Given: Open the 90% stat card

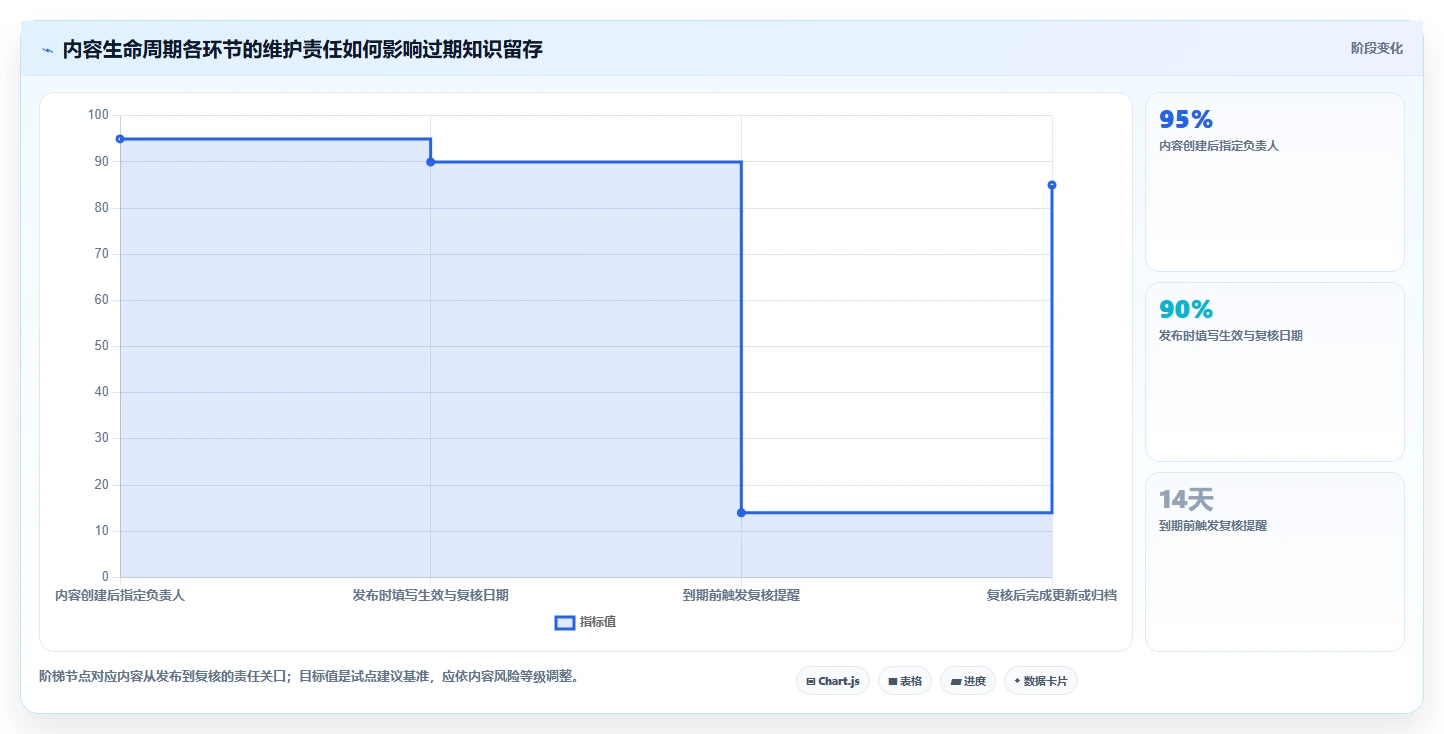Looking at the screenshot, I should [x=1274, y=372].
